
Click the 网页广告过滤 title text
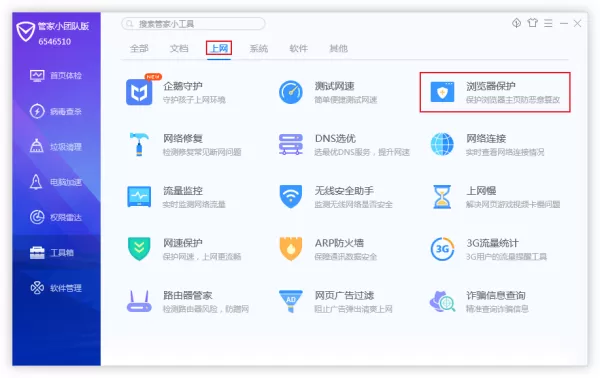(x=344, y=295)
